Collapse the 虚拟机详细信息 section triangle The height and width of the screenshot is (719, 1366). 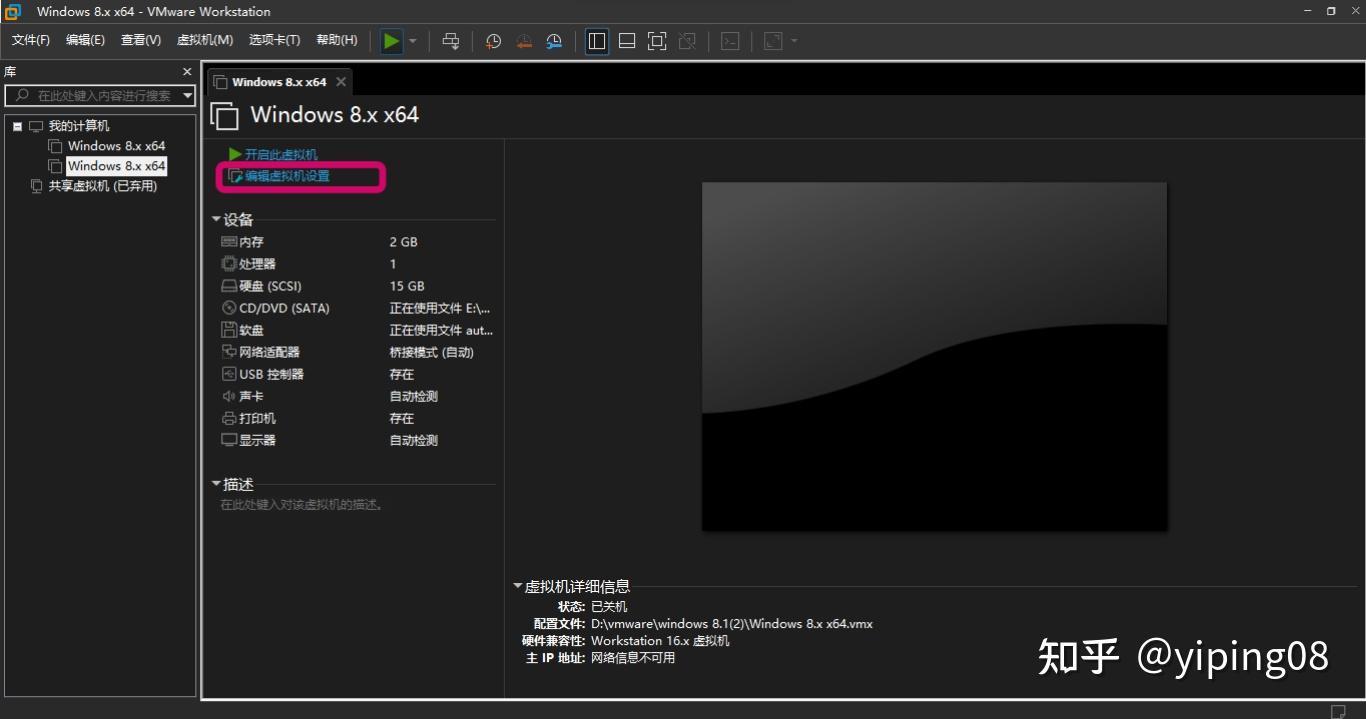[518, 586]
